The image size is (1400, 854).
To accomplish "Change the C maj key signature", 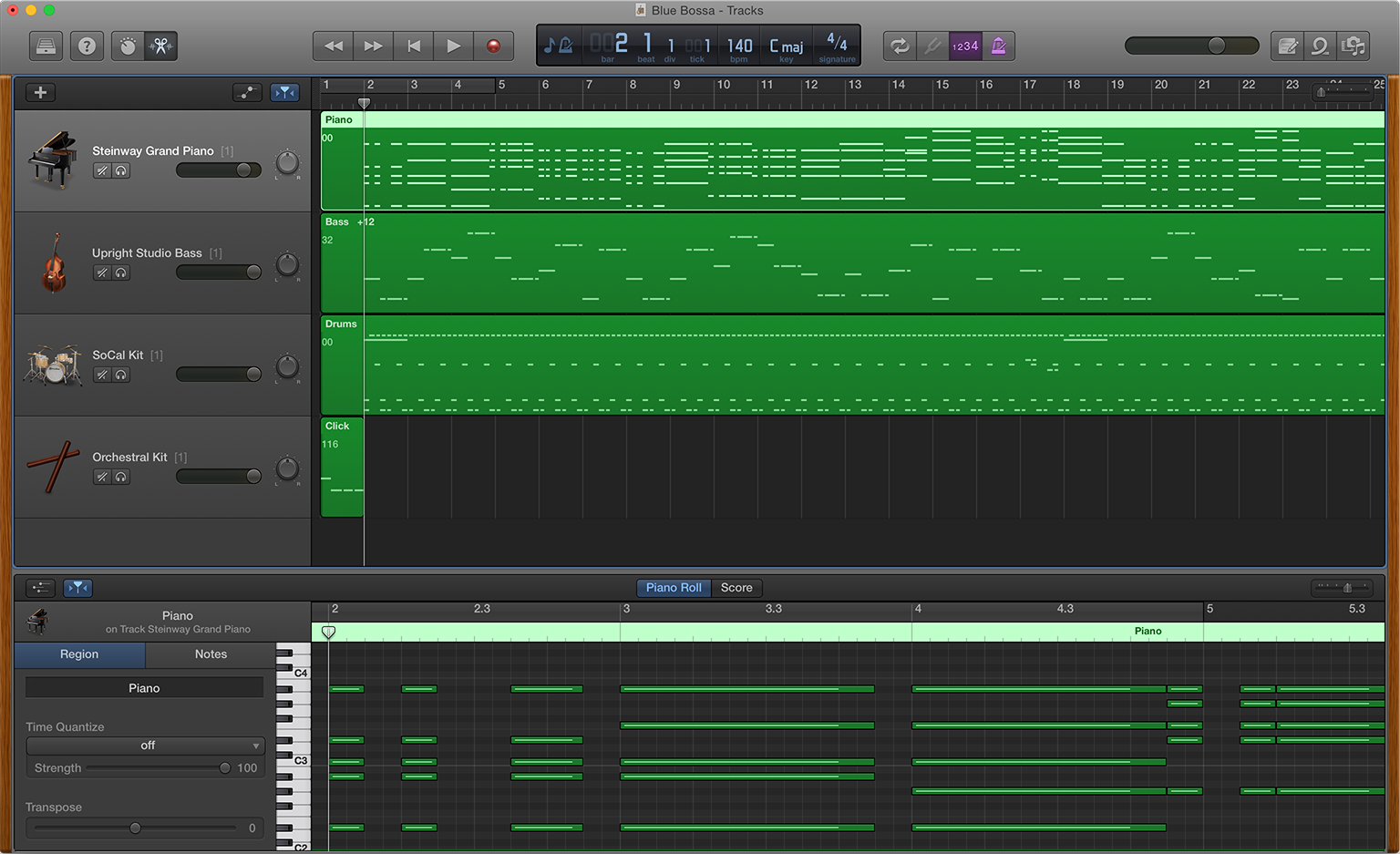I will click(x=786, y=46).
